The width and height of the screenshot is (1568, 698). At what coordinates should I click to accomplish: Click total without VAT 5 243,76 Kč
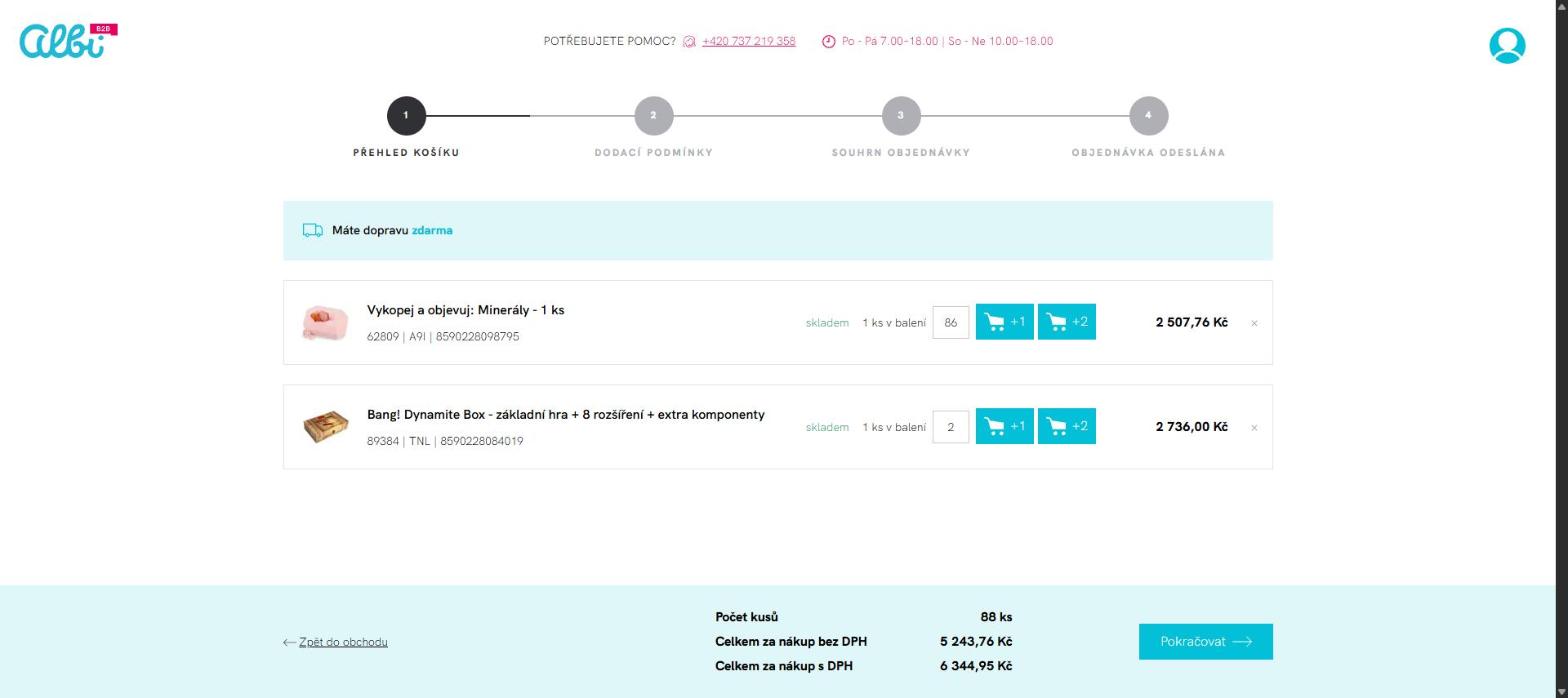975,641
